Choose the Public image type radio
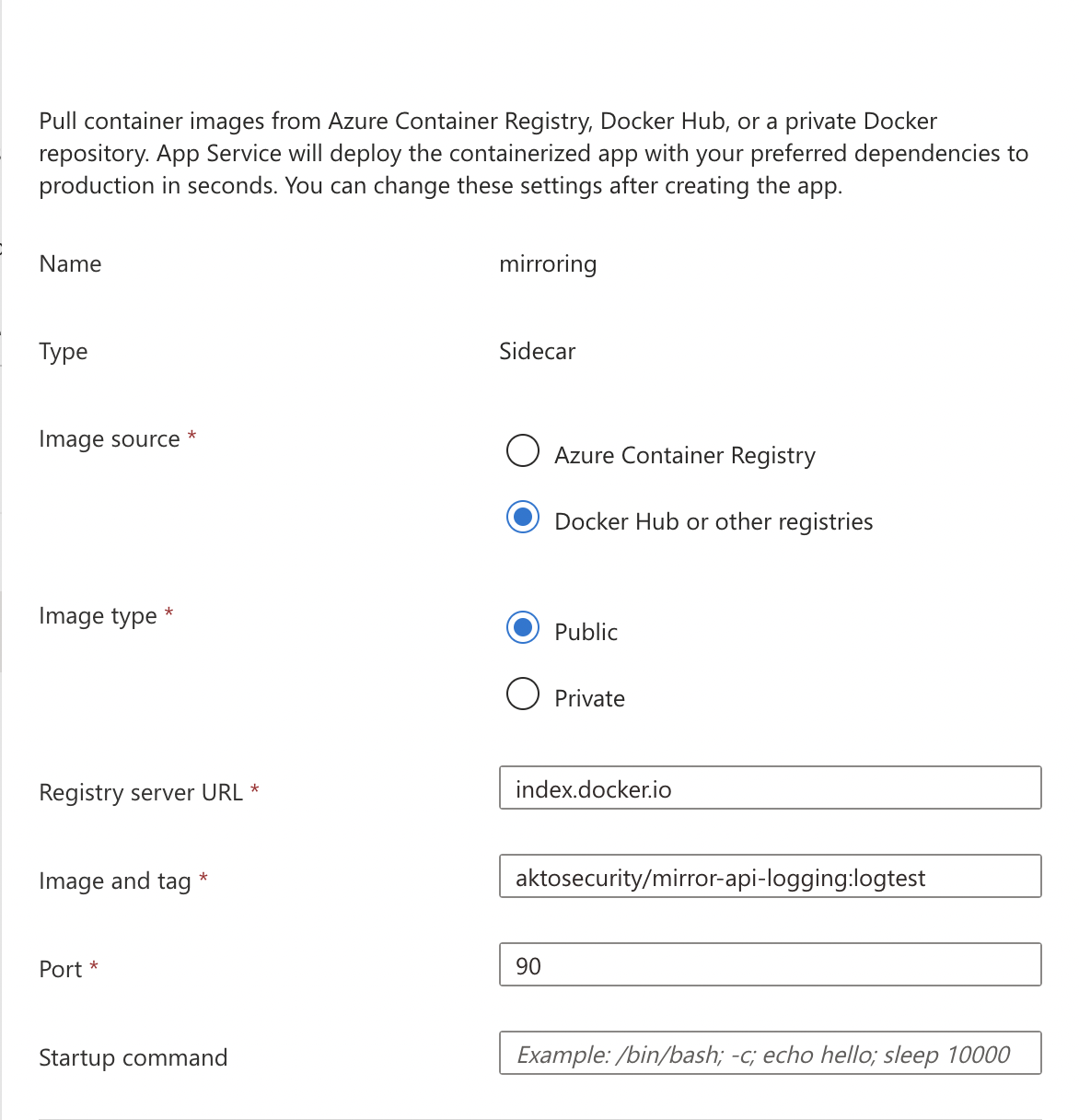The image size is (1079, 1120). (523, 628)
